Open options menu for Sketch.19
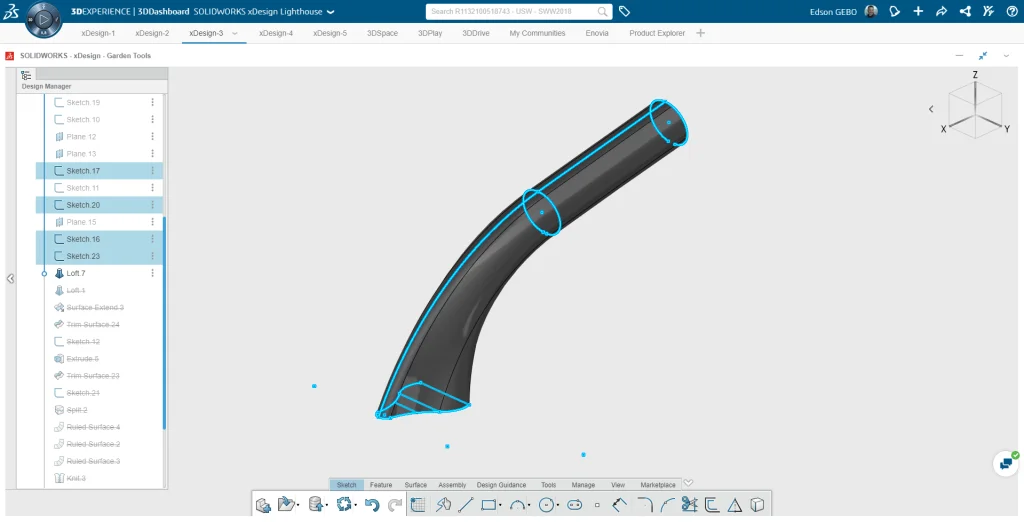The image size is (1024, 522). pyautogui.click(x=153, y=103)
